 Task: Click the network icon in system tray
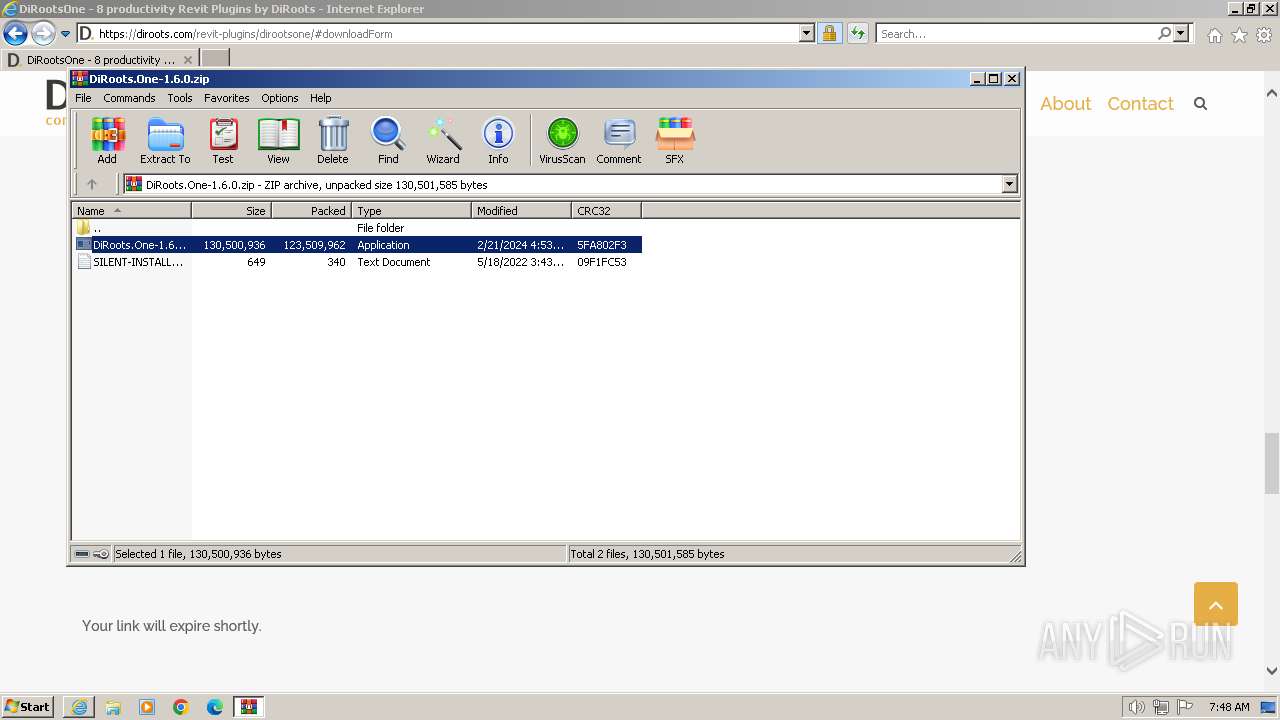click(1161, 707)
